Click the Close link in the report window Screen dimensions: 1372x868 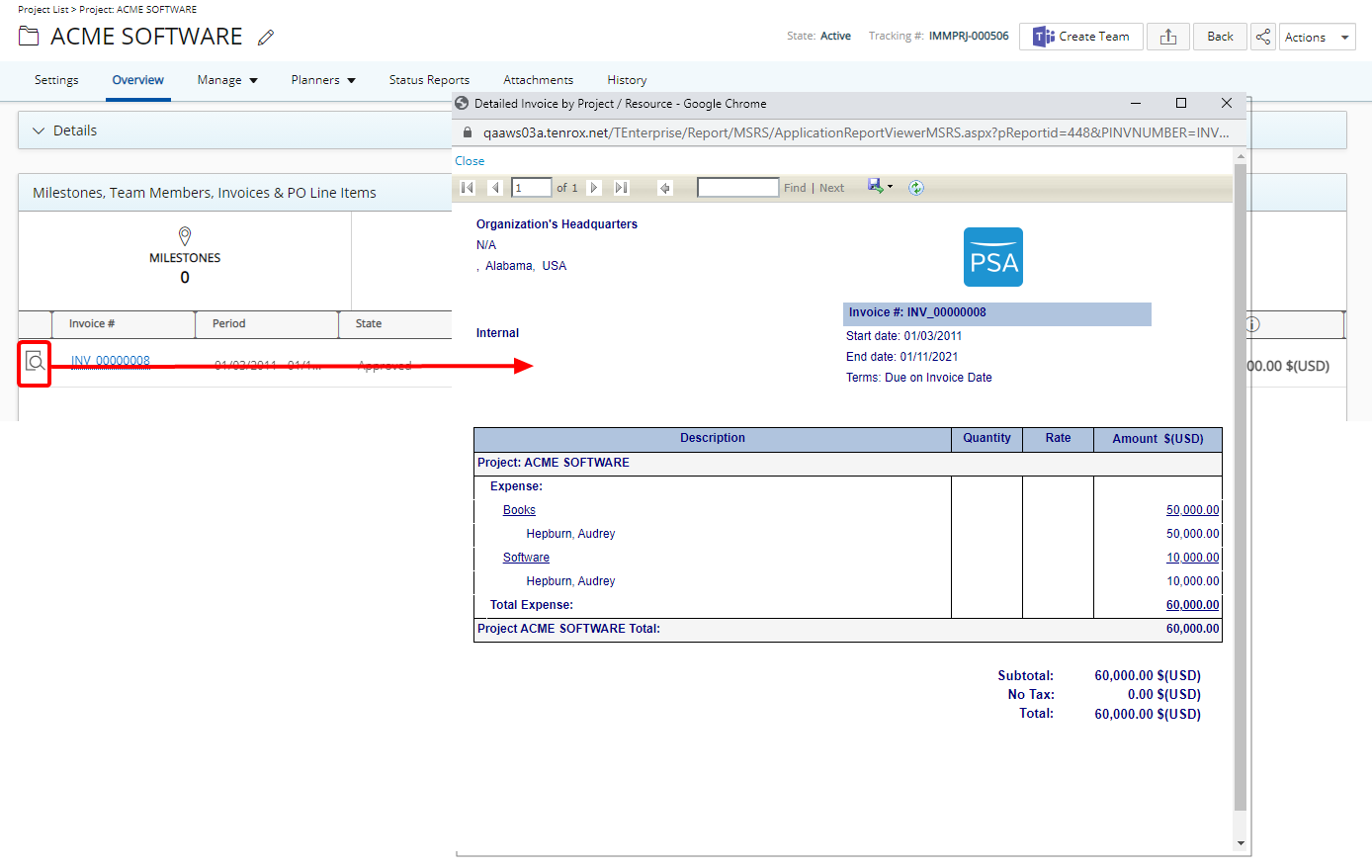[470, 161]
